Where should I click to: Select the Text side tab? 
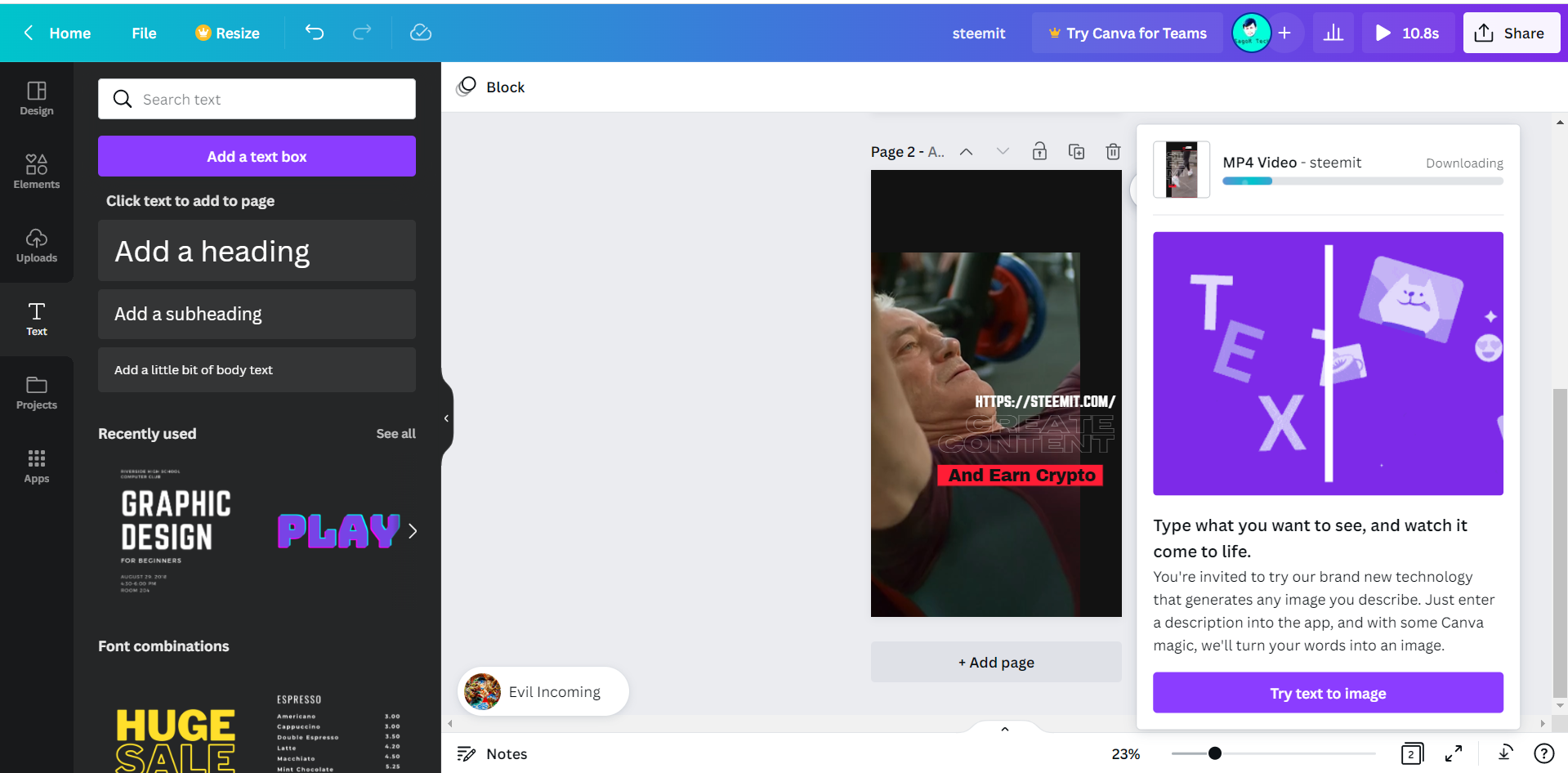[x=37, y=319]
